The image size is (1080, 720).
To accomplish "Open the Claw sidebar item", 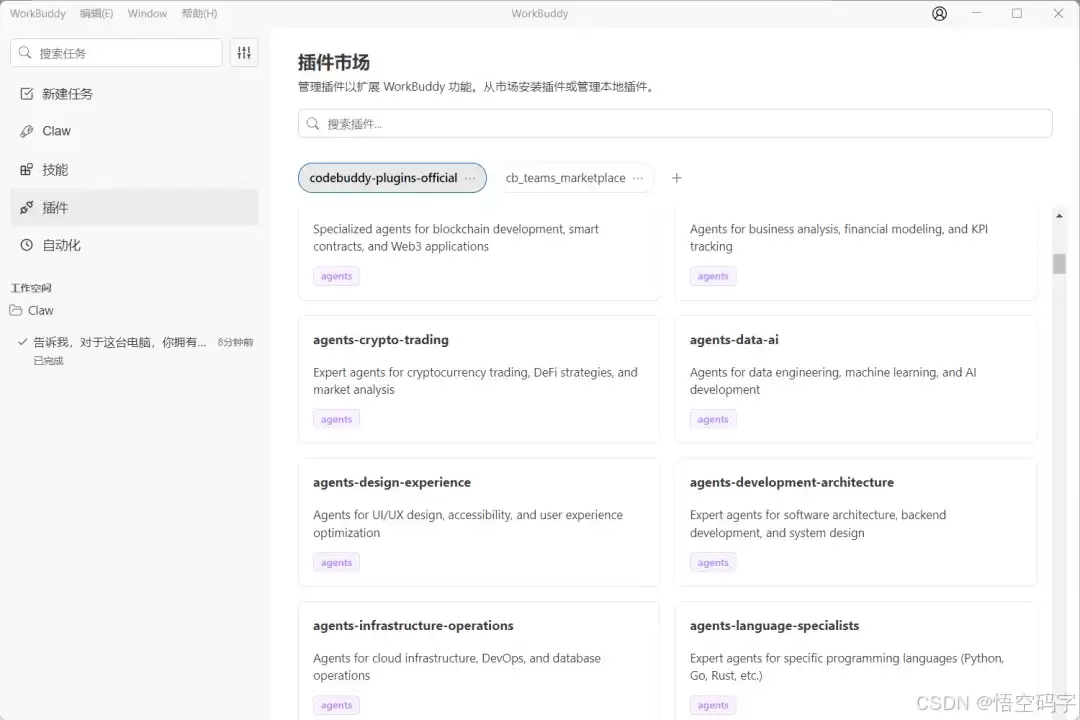I will pyautogui.click(x=56, y=131).
